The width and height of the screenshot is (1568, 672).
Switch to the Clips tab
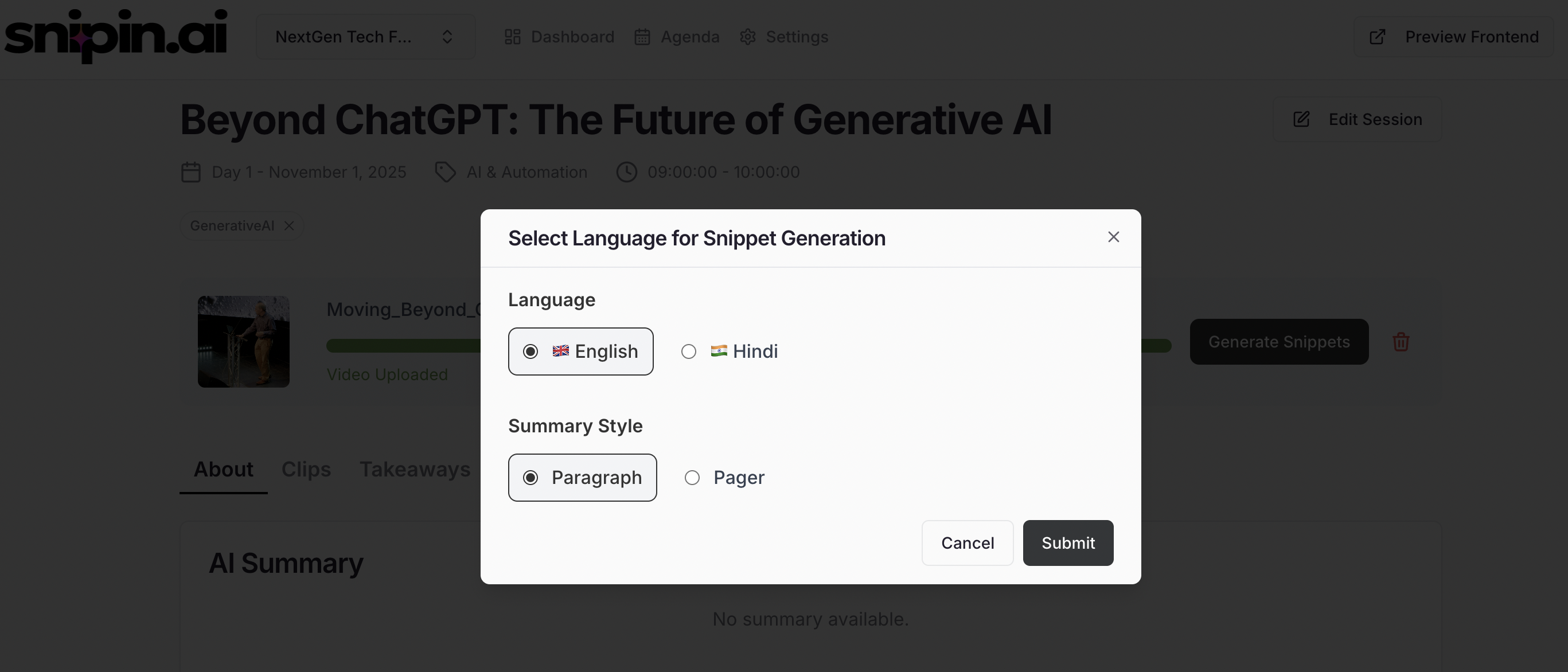(306, 469)
